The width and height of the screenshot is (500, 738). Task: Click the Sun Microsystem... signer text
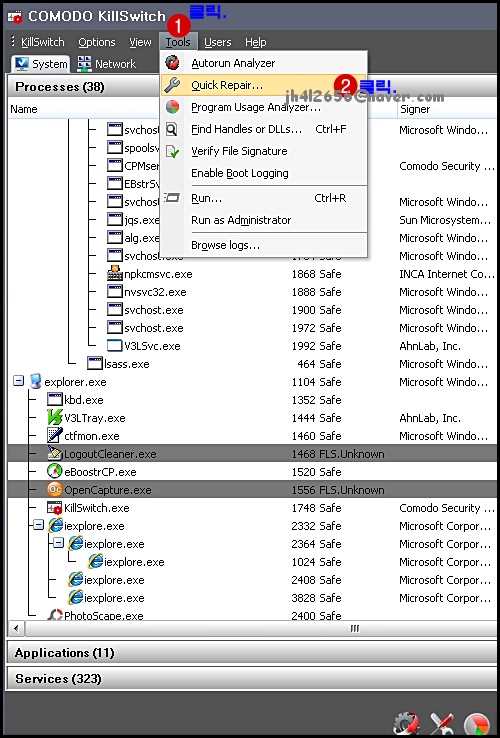click(x=445, y=220)
